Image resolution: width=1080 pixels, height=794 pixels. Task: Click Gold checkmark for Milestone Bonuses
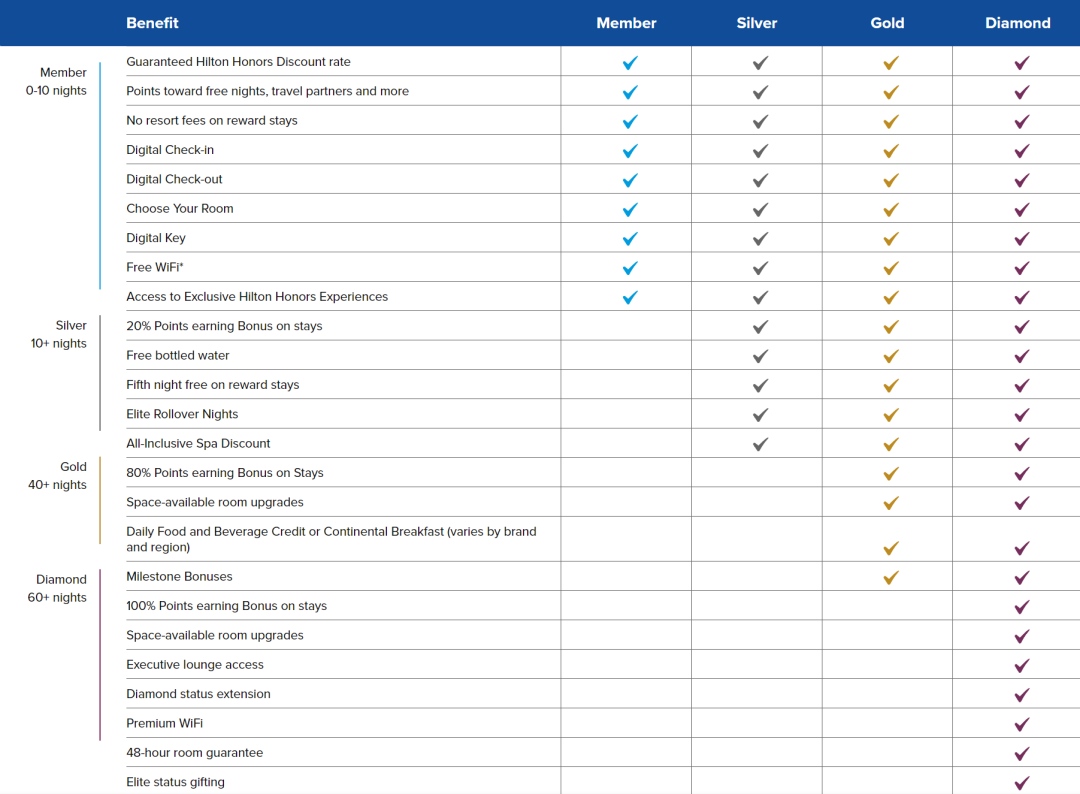coord(891,578)
